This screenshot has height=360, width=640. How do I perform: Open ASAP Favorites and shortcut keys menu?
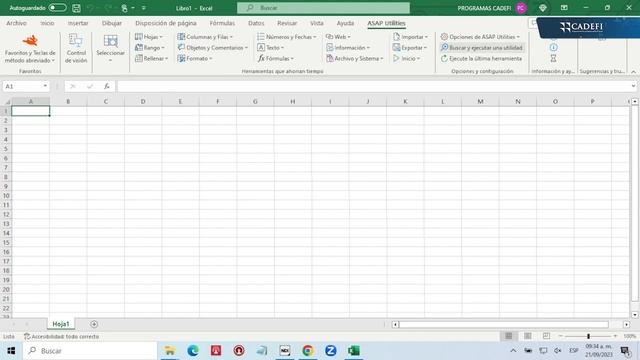tap(30, 49)
